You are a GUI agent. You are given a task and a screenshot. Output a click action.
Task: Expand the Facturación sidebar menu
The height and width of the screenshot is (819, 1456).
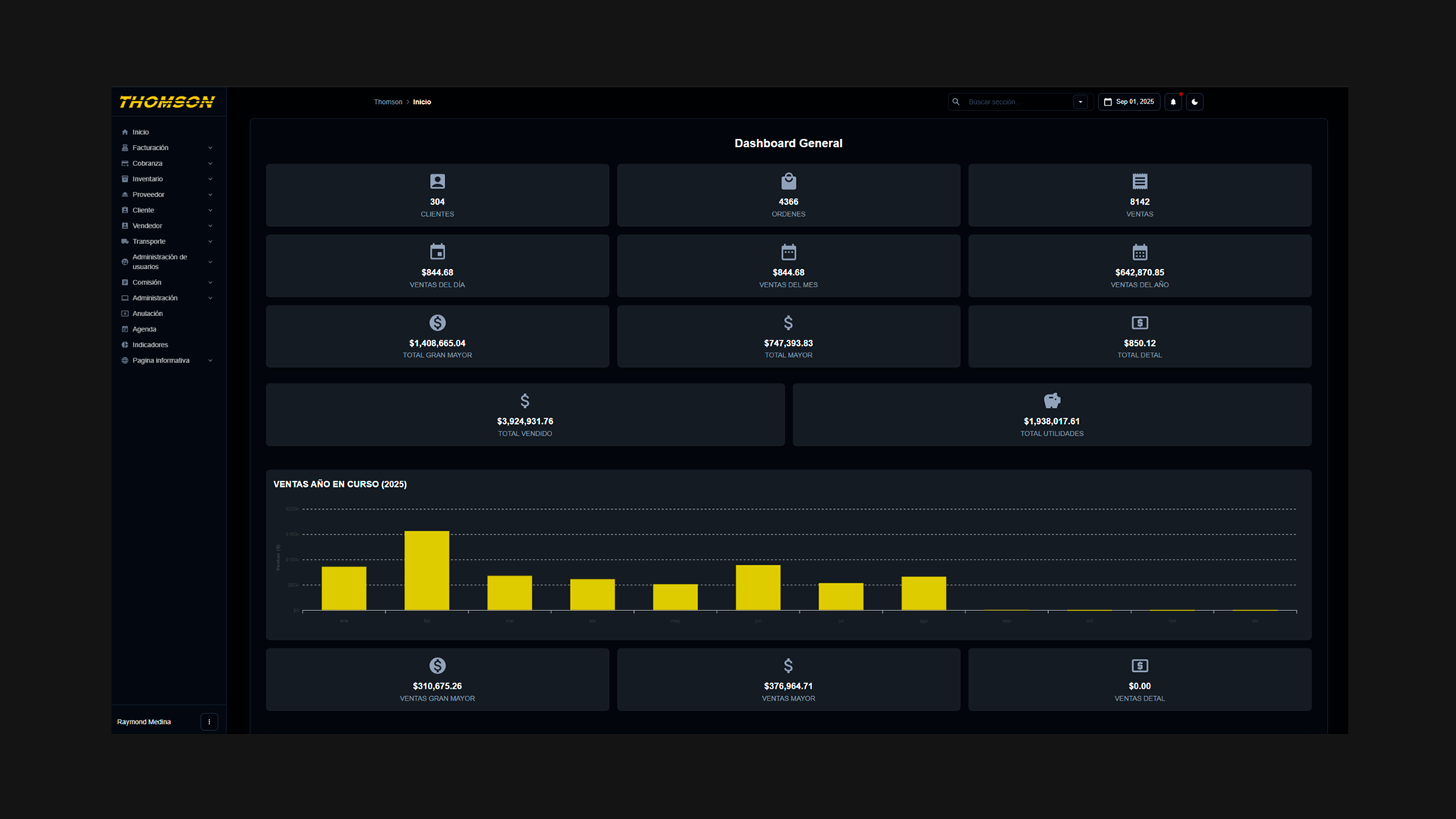tap(150, 148)
